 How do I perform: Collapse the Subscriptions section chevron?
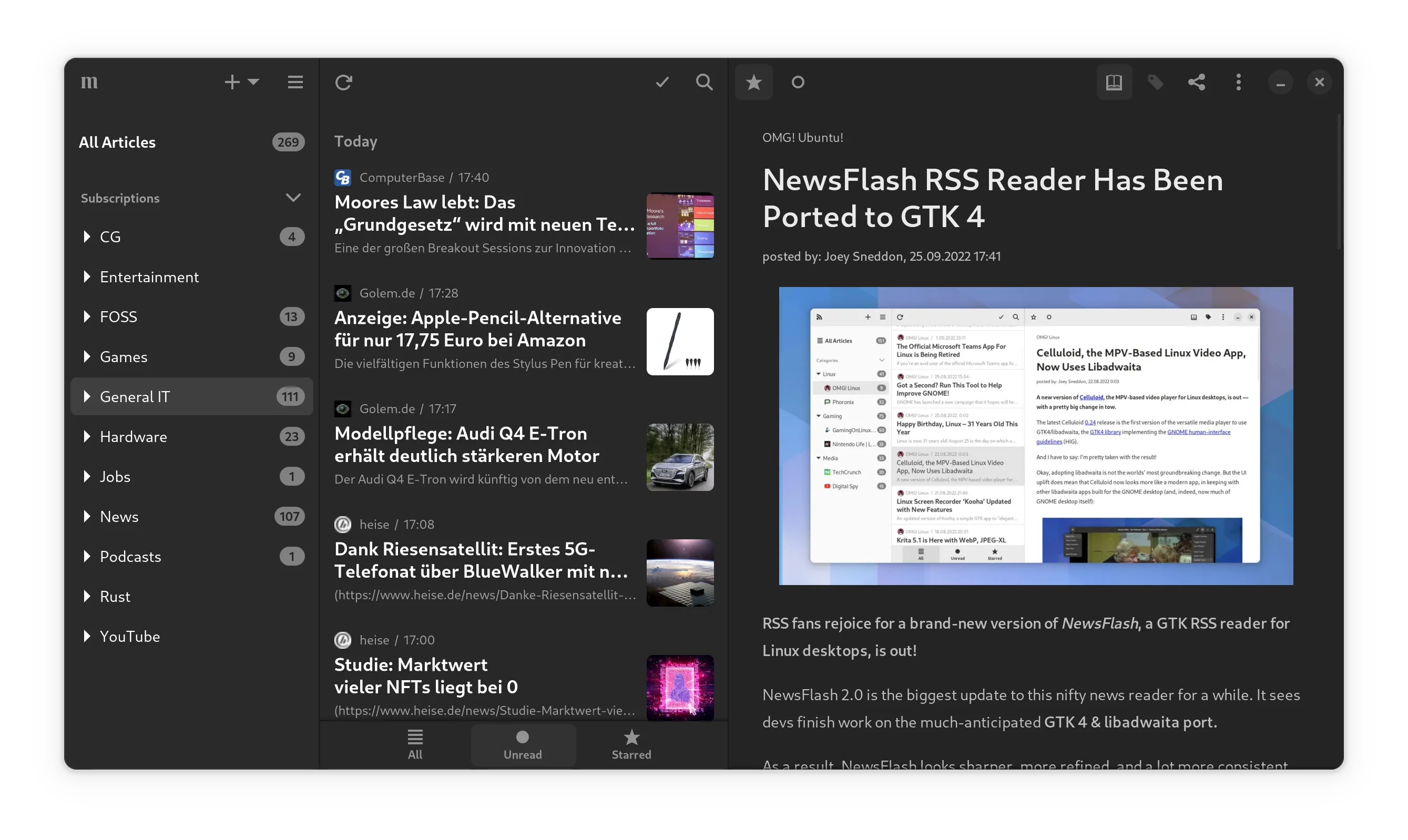[293, 198]
